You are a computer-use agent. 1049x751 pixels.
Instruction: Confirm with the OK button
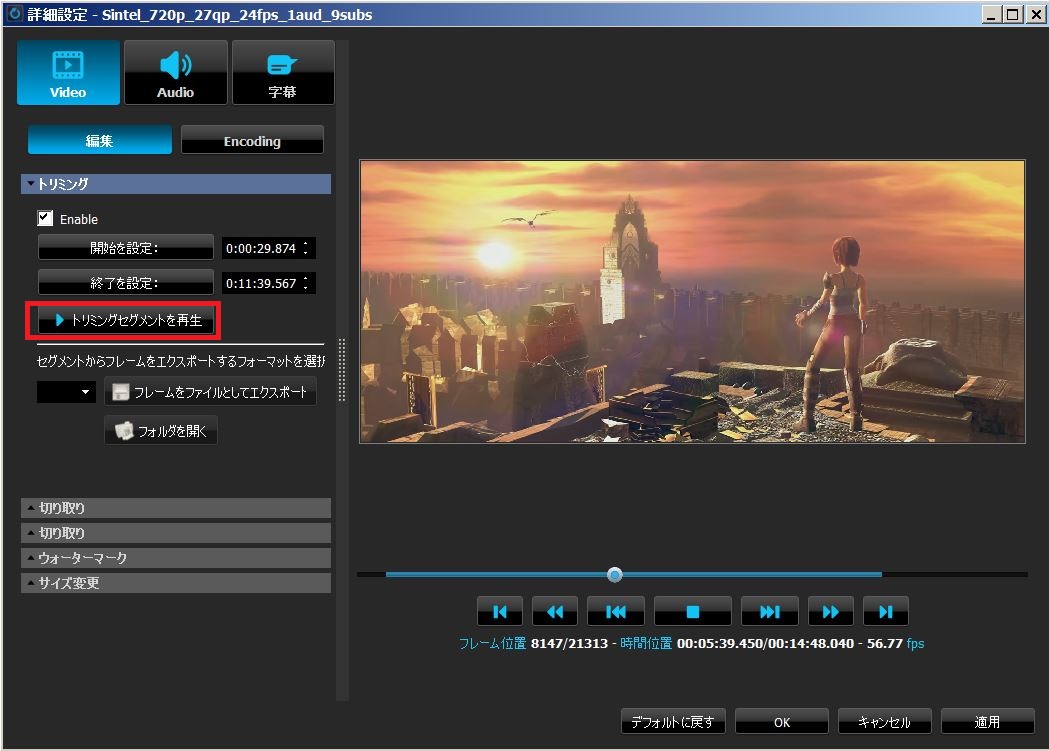coord(782,722)
